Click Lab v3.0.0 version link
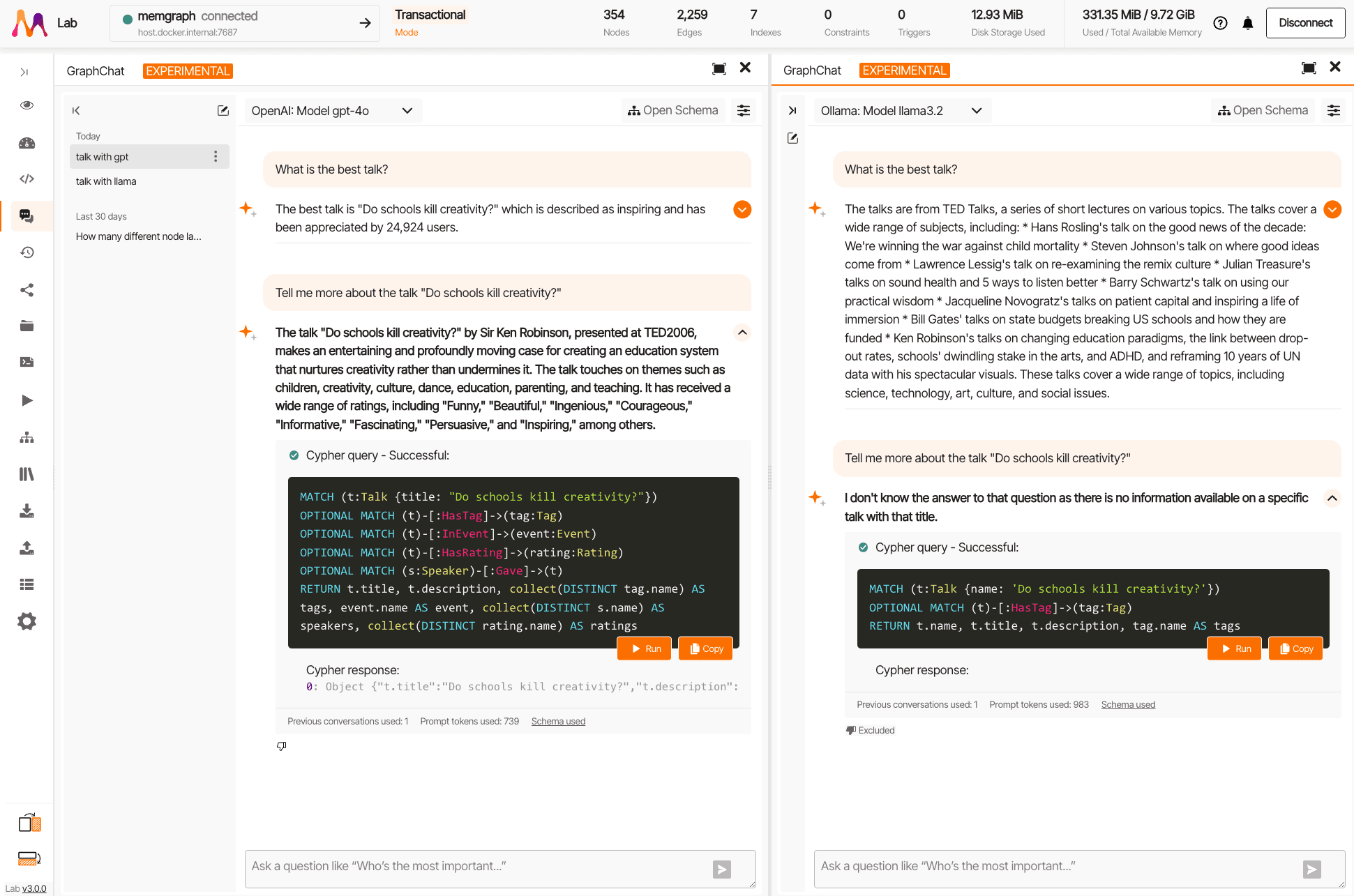This screenshot has width=1354, height=896. (34, 888)
